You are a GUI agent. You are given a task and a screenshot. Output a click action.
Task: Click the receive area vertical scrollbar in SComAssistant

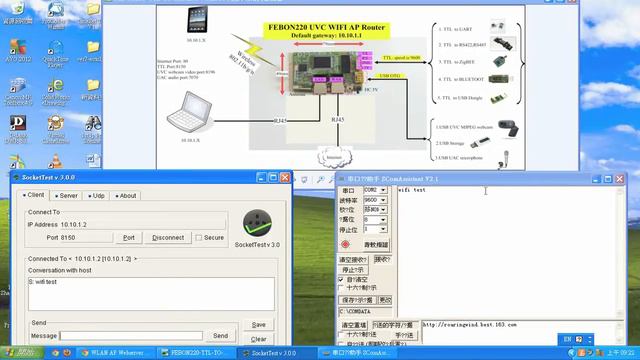pos(620,252)
